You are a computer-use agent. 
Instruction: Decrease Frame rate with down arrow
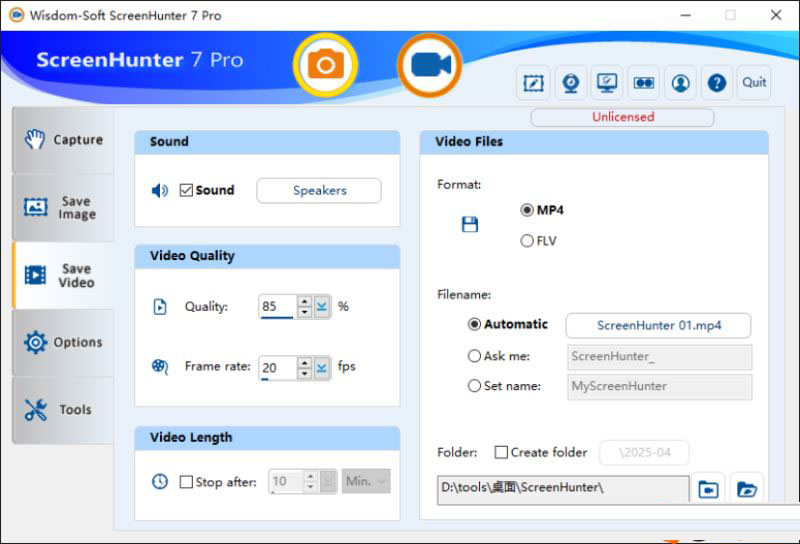point(305,374)
